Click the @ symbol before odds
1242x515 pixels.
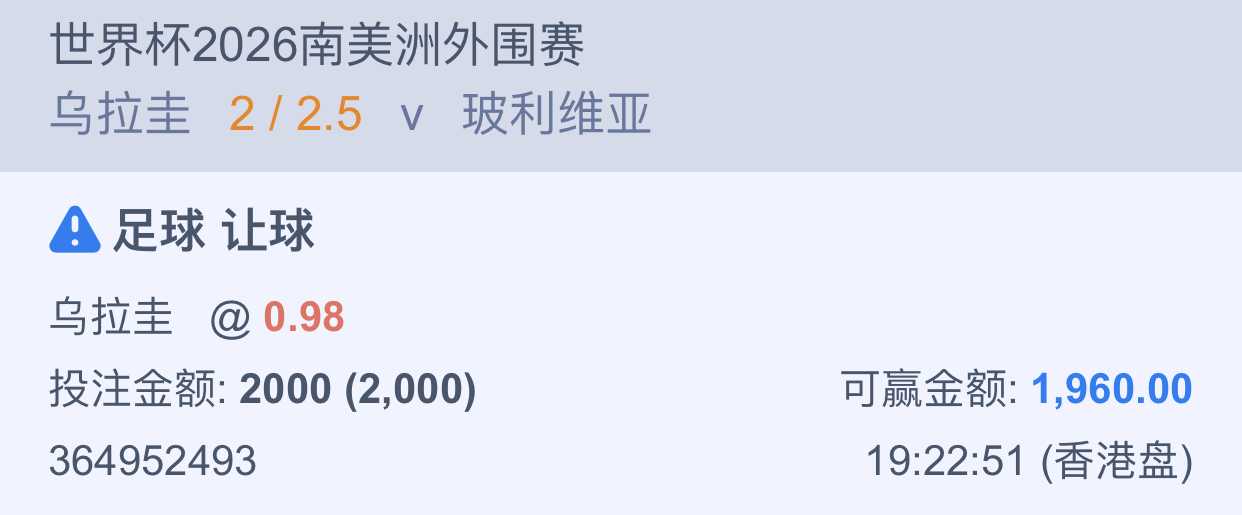pyautogui.click(x=230, y=319)
